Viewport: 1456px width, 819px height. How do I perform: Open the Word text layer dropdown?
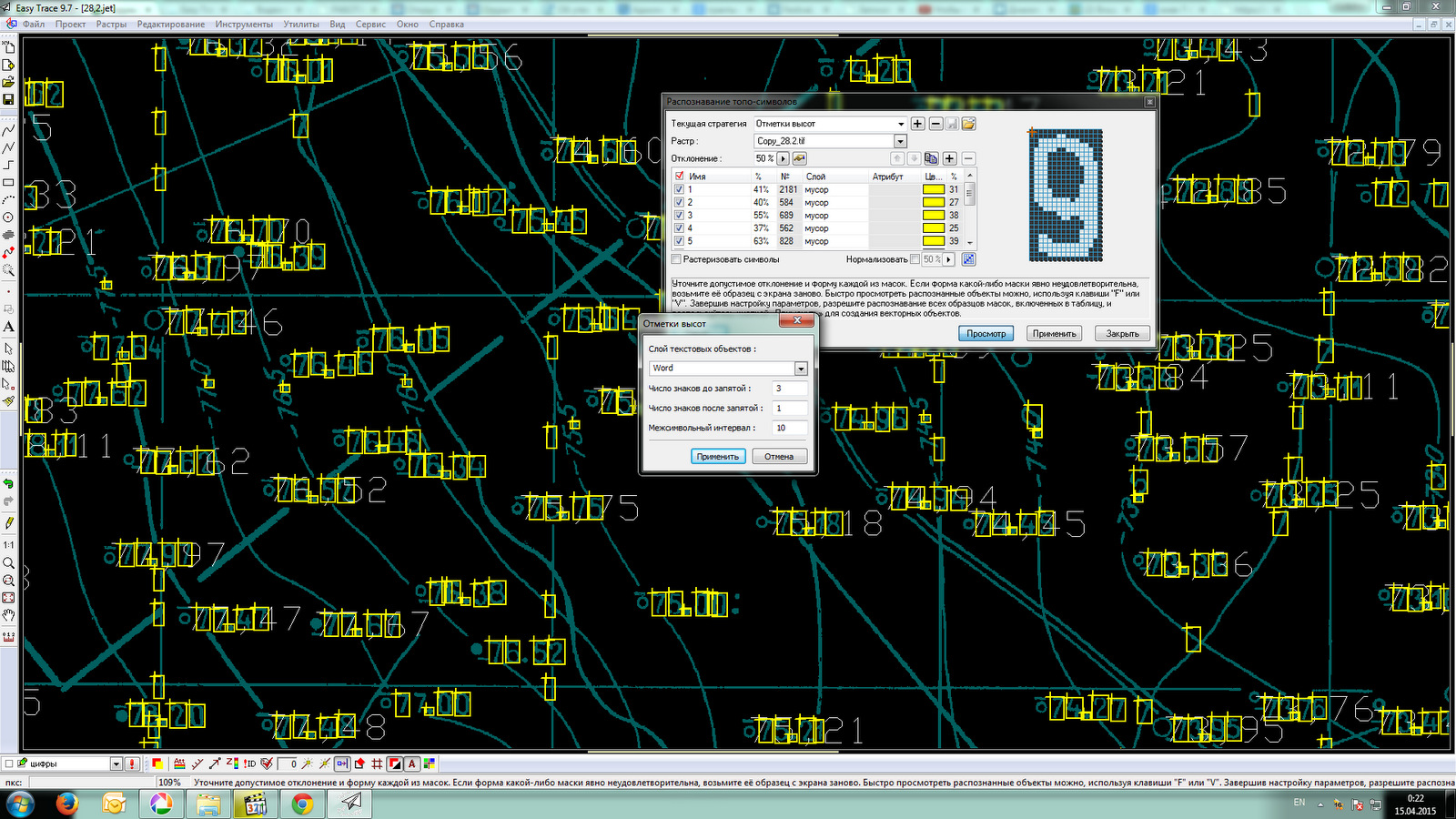(x=801, y=369)
